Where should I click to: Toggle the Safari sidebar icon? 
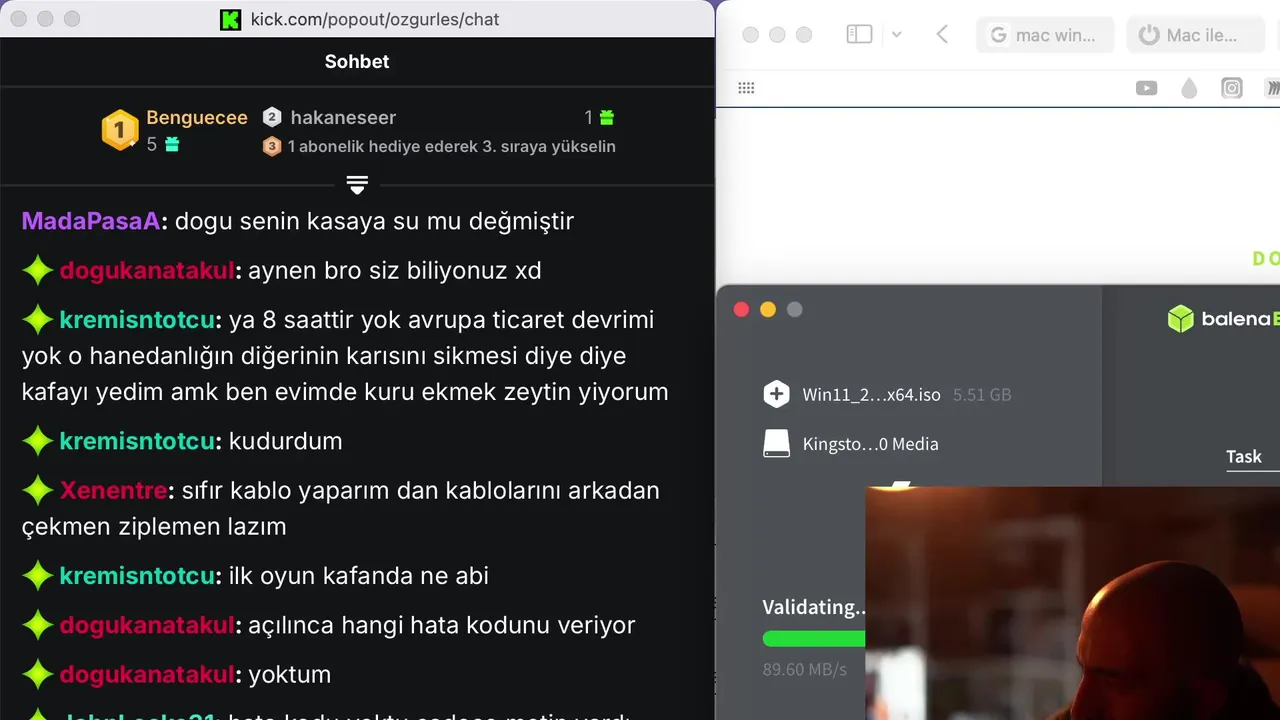tap(859, 34)
